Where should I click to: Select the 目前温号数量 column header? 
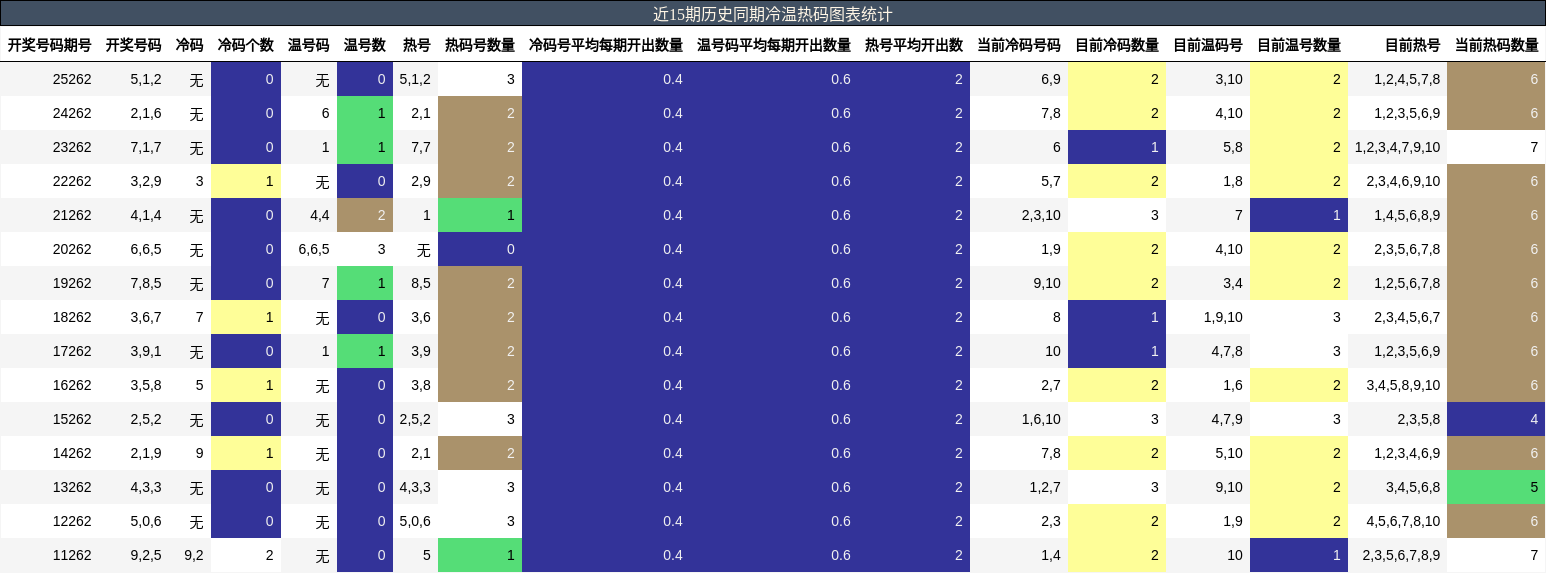[x=1299, y=45]
